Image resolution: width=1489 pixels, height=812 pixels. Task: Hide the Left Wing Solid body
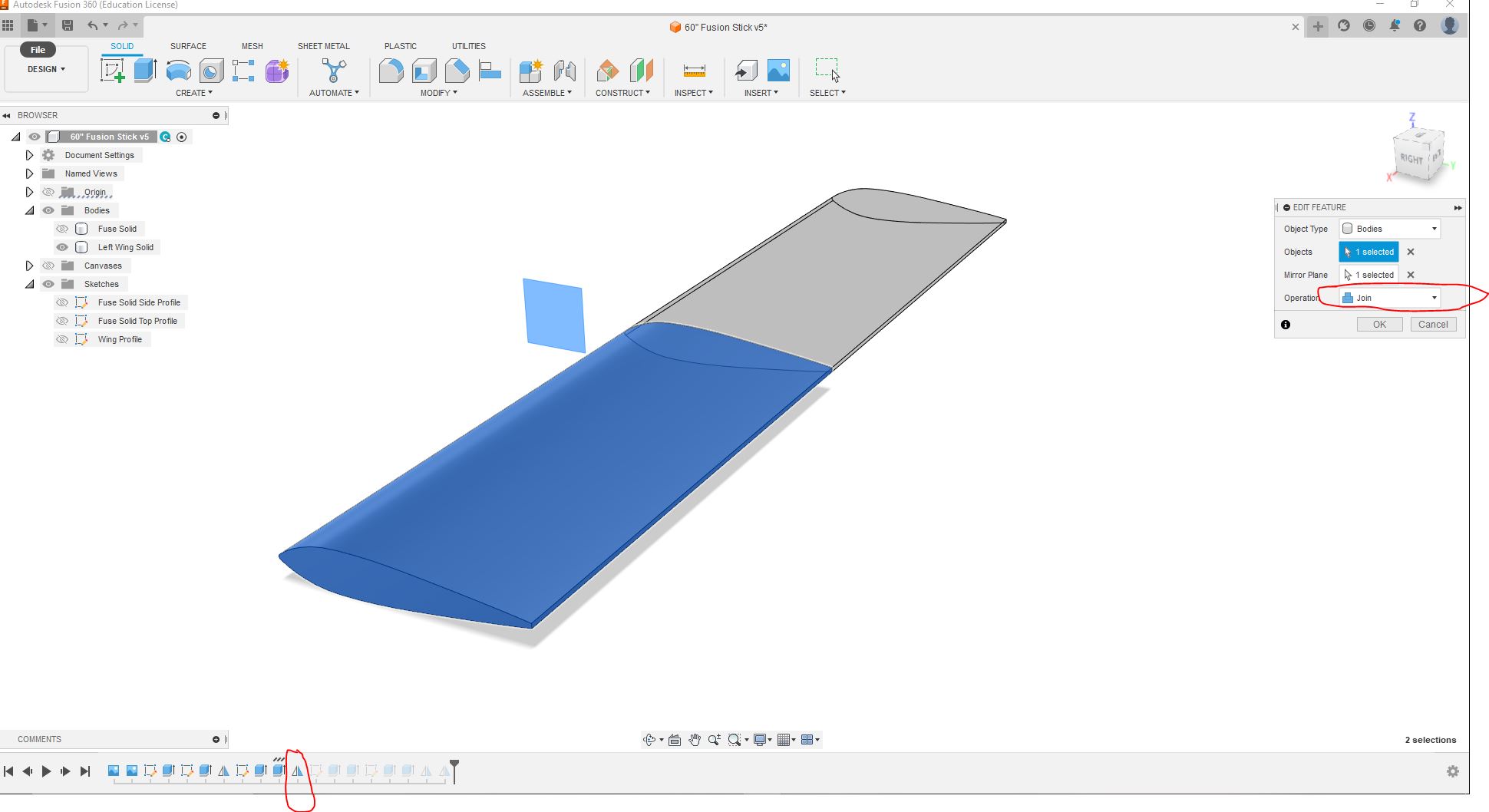pyautogui.click(x=62, y=247)
